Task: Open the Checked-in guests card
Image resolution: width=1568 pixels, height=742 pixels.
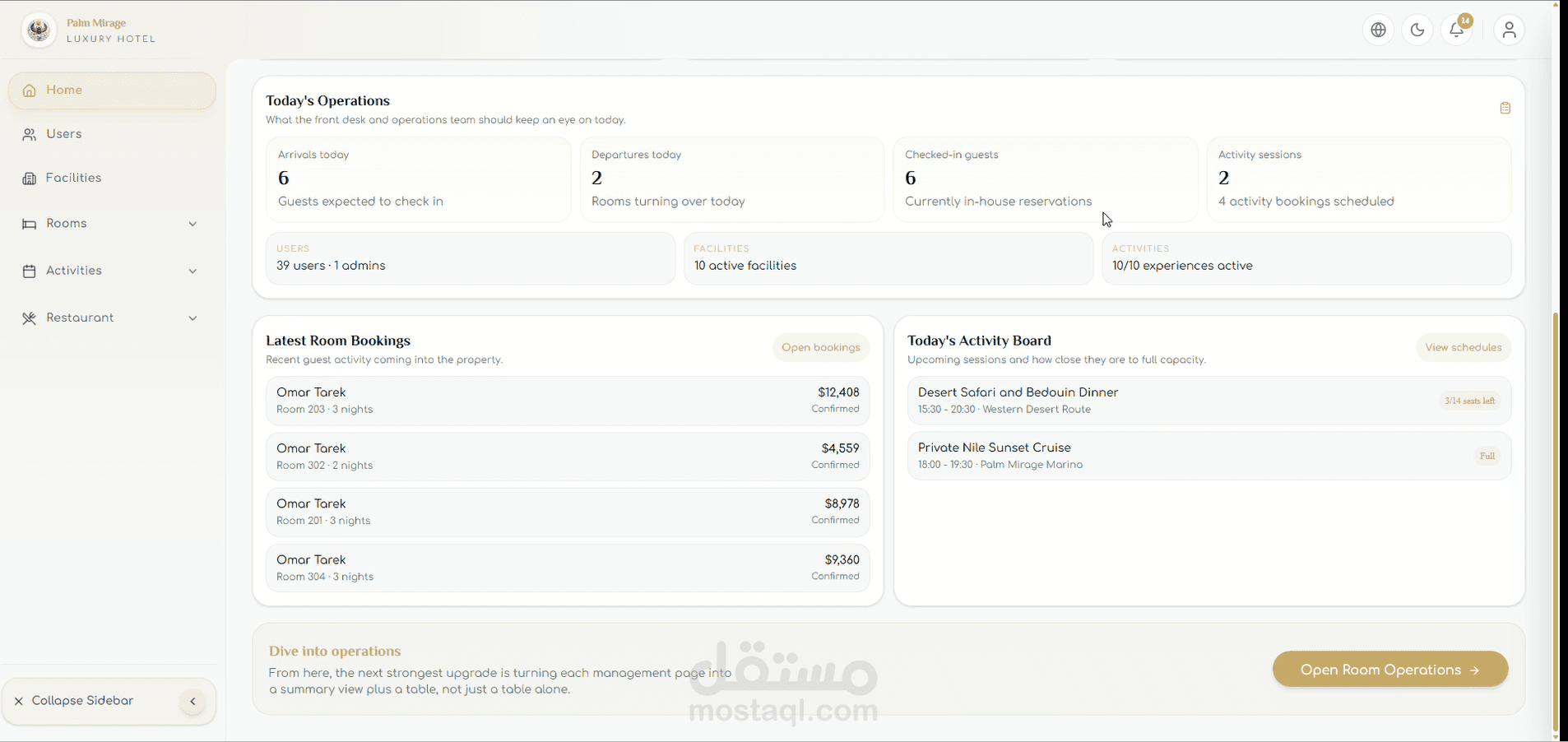Action: click(1046, 179)
